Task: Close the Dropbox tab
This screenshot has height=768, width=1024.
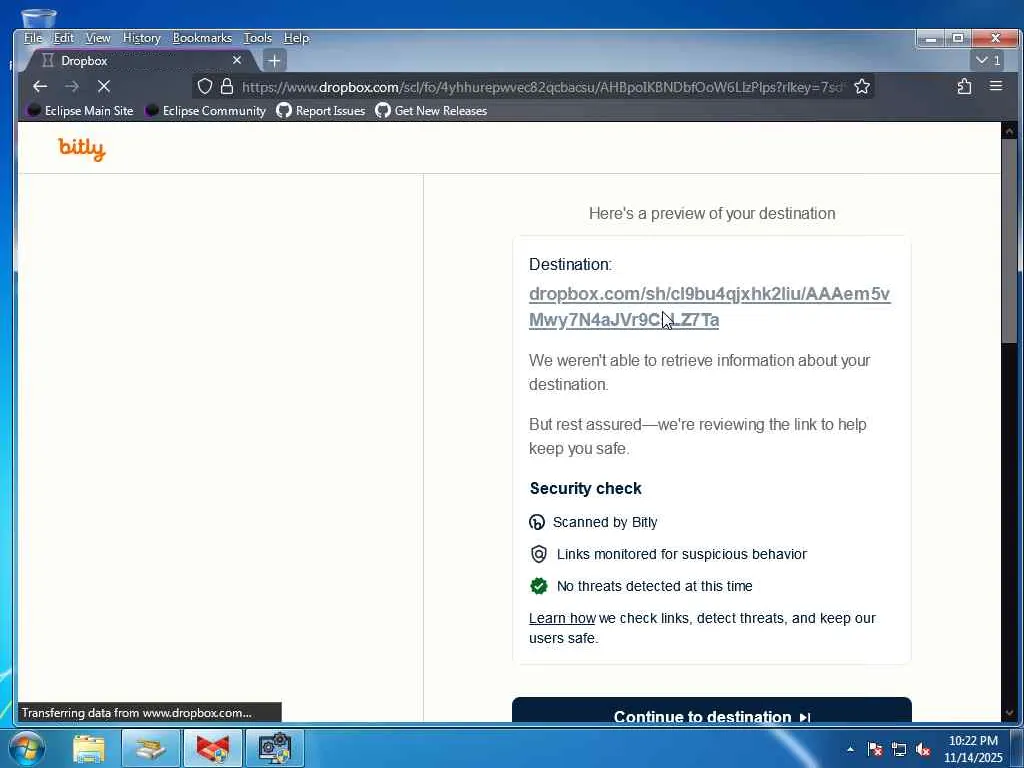Action: (237, 60)
